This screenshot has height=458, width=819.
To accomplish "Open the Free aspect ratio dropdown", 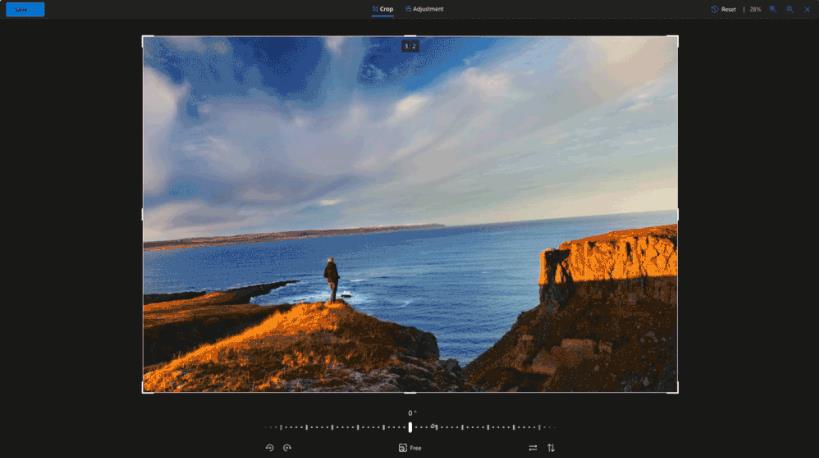I will [410, 448].
